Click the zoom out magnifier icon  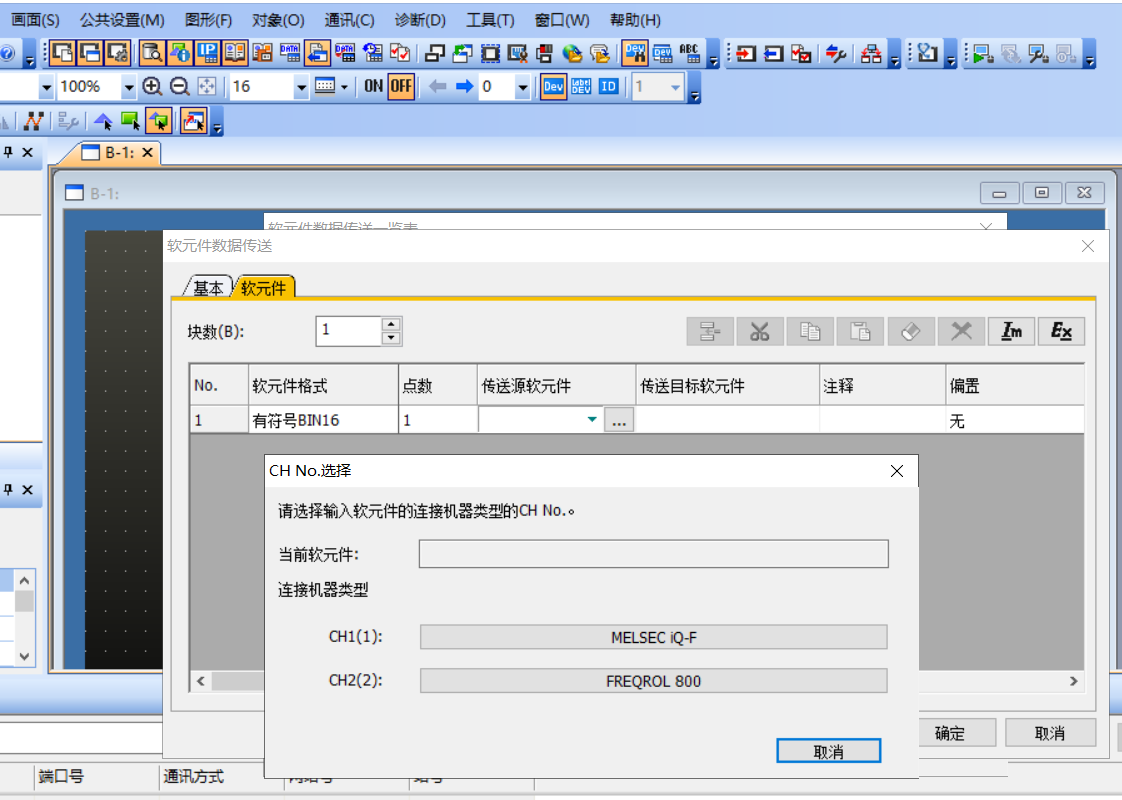point(179,87)
